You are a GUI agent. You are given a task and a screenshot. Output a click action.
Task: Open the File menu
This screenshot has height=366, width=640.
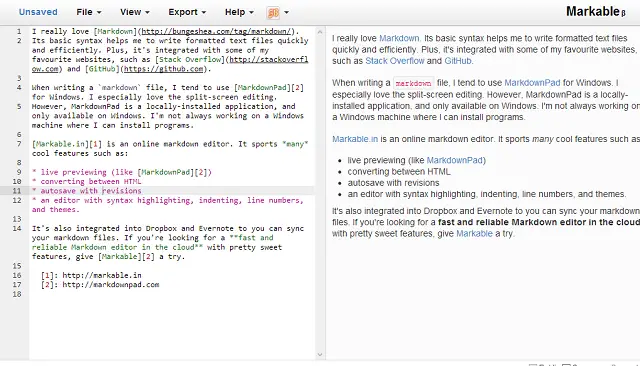click(x=89, y=12)
